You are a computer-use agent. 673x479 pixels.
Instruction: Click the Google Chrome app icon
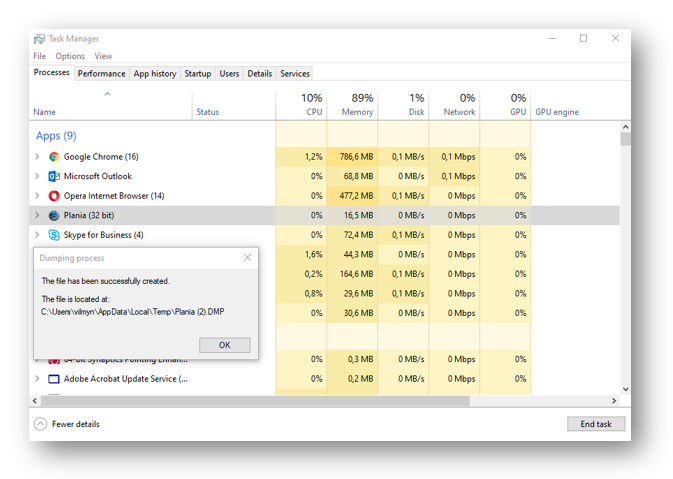pos(54,157)
